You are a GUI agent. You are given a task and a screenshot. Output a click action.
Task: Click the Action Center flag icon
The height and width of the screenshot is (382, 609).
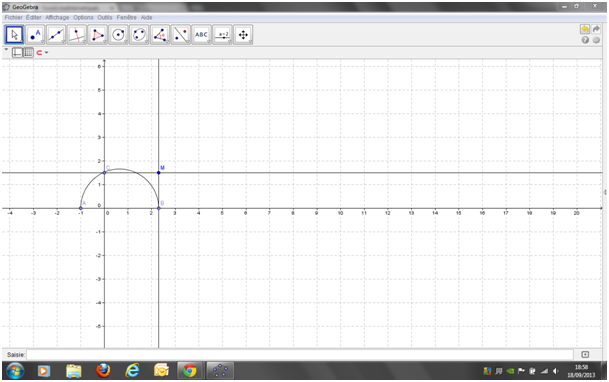521,372
